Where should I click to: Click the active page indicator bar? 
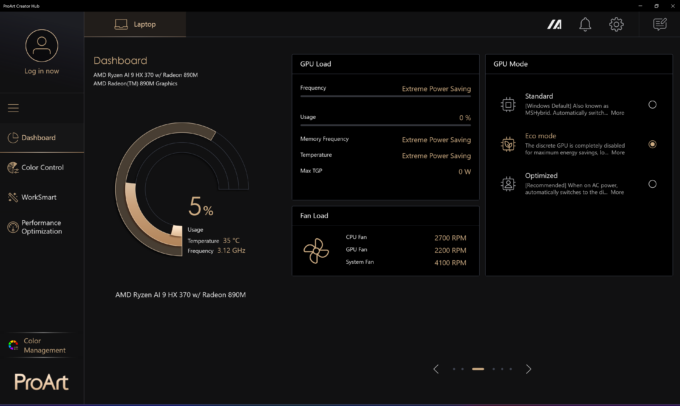(478, 369)
